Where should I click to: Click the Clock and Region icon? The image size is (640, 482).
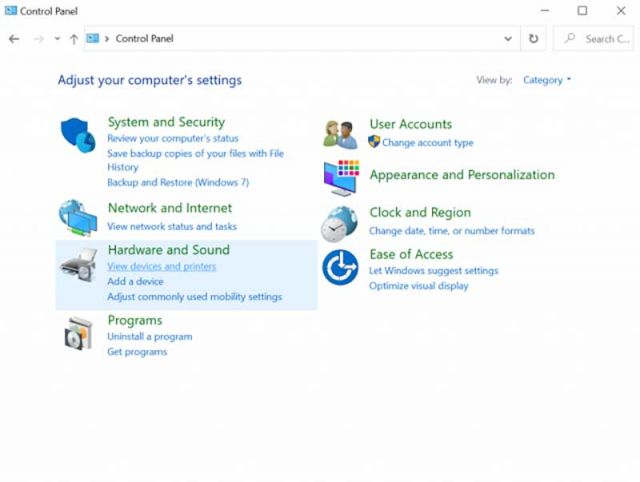[340, 222]
